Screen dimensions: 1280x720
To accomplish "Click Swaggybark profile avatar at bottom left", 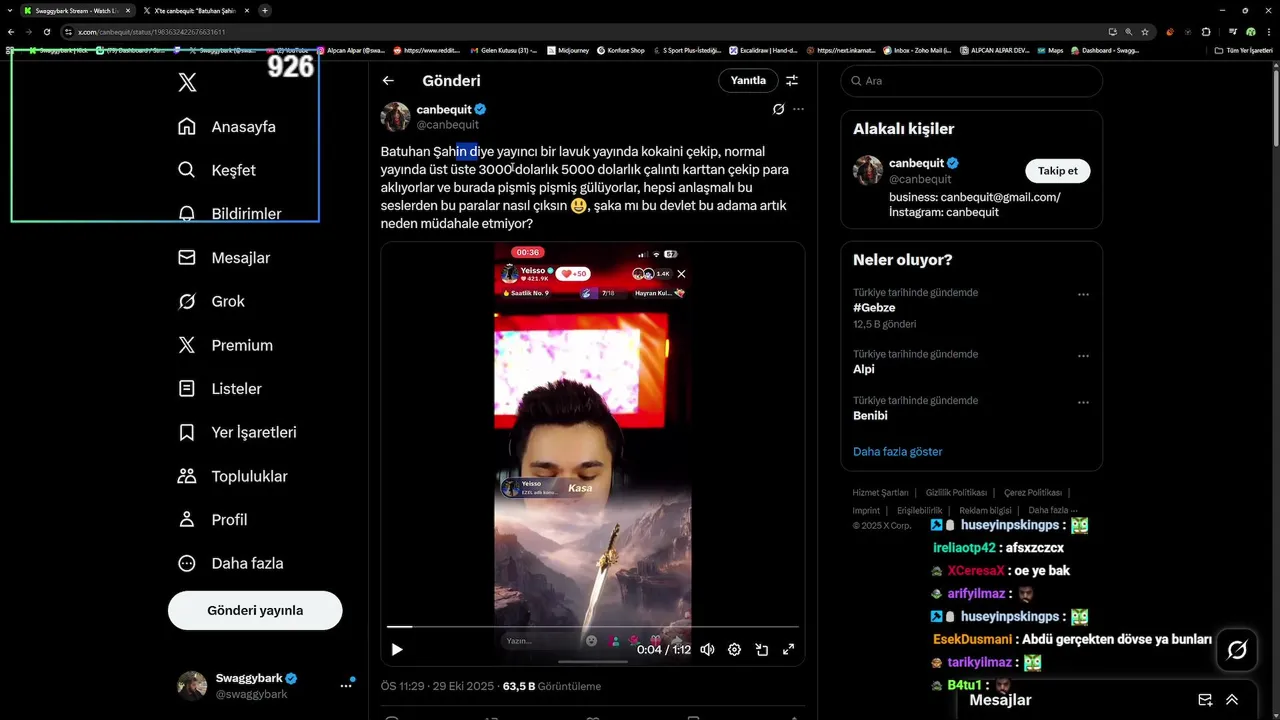I will (x=192, y=685).
